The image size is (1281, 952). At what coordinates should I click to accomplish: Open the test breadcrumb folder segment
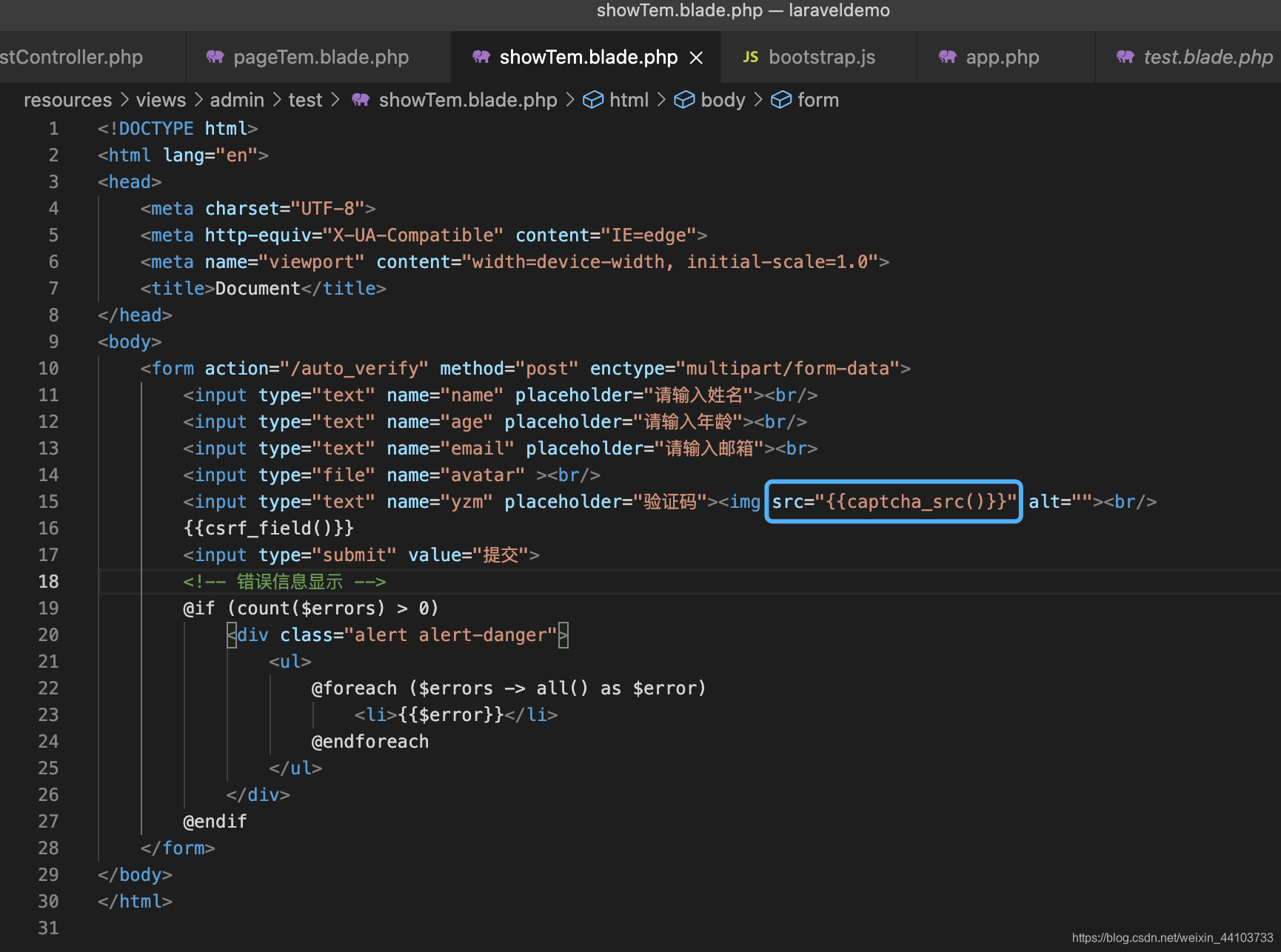click(x=305, y=100)
